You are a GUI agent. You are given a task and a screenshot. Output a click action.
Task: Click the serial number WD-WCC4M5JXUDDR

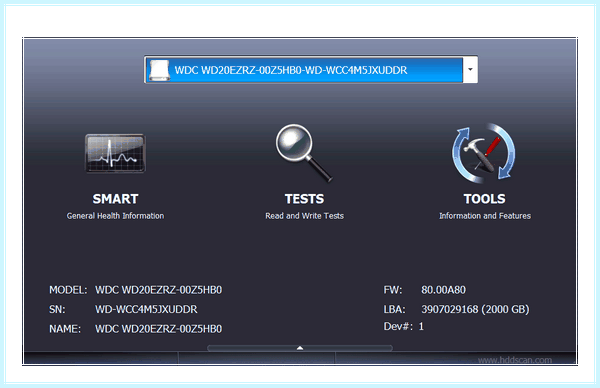146,309
